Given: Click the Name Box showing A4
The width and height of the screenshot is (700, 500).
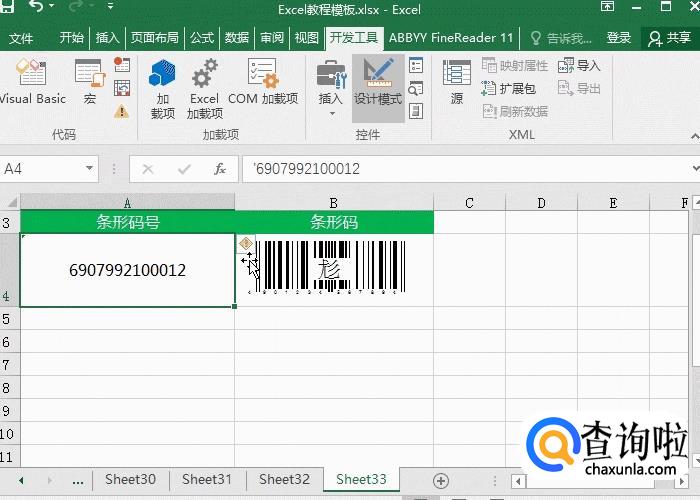Looking at the screenshot, I should 42,169.
